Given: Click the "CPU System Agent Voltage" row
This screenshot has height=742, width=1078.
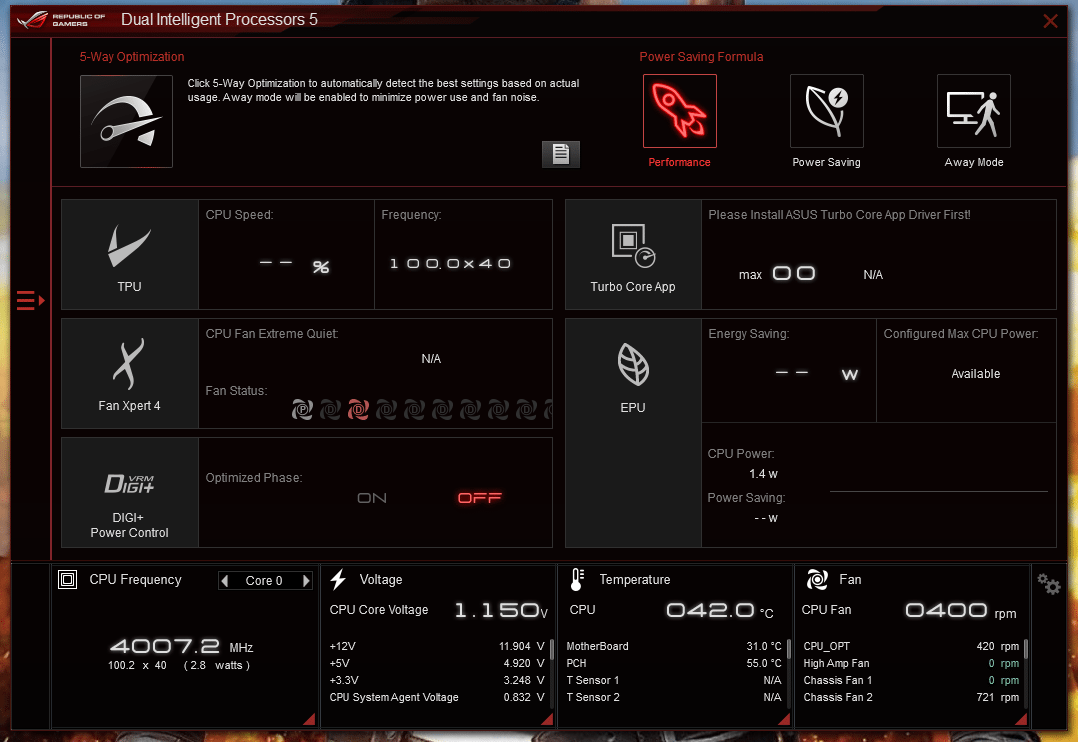Looking at the screenshot, I should [437, 697].
